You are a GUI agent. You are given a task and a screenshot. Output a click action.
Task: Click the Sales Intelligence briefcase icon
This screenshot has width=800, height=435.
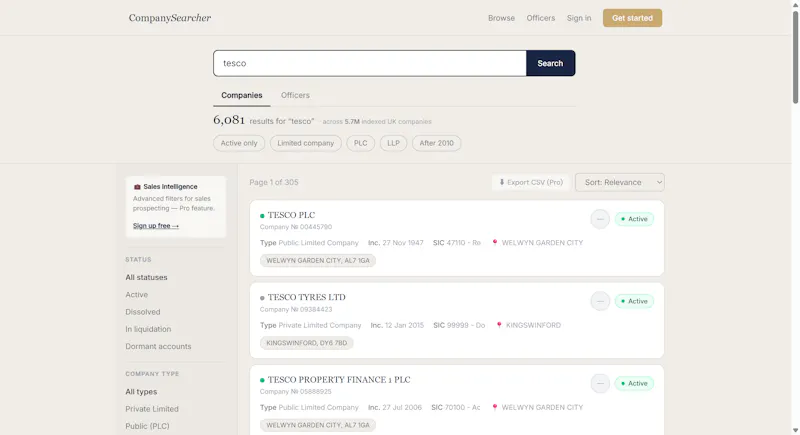(x=137, y=187)
